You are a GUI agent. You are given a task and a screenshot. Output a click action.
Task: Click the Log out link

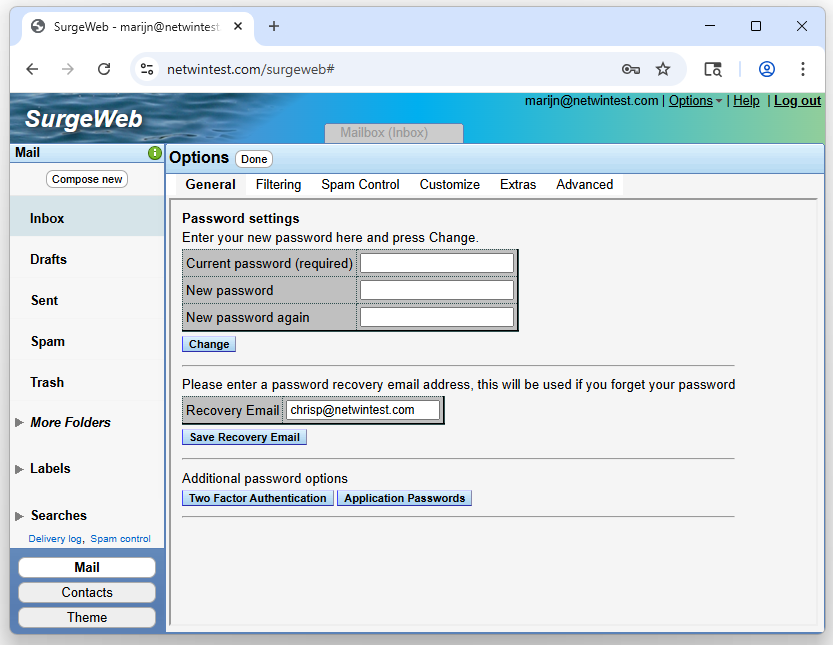pyautogui.click(x=797, y=101)
